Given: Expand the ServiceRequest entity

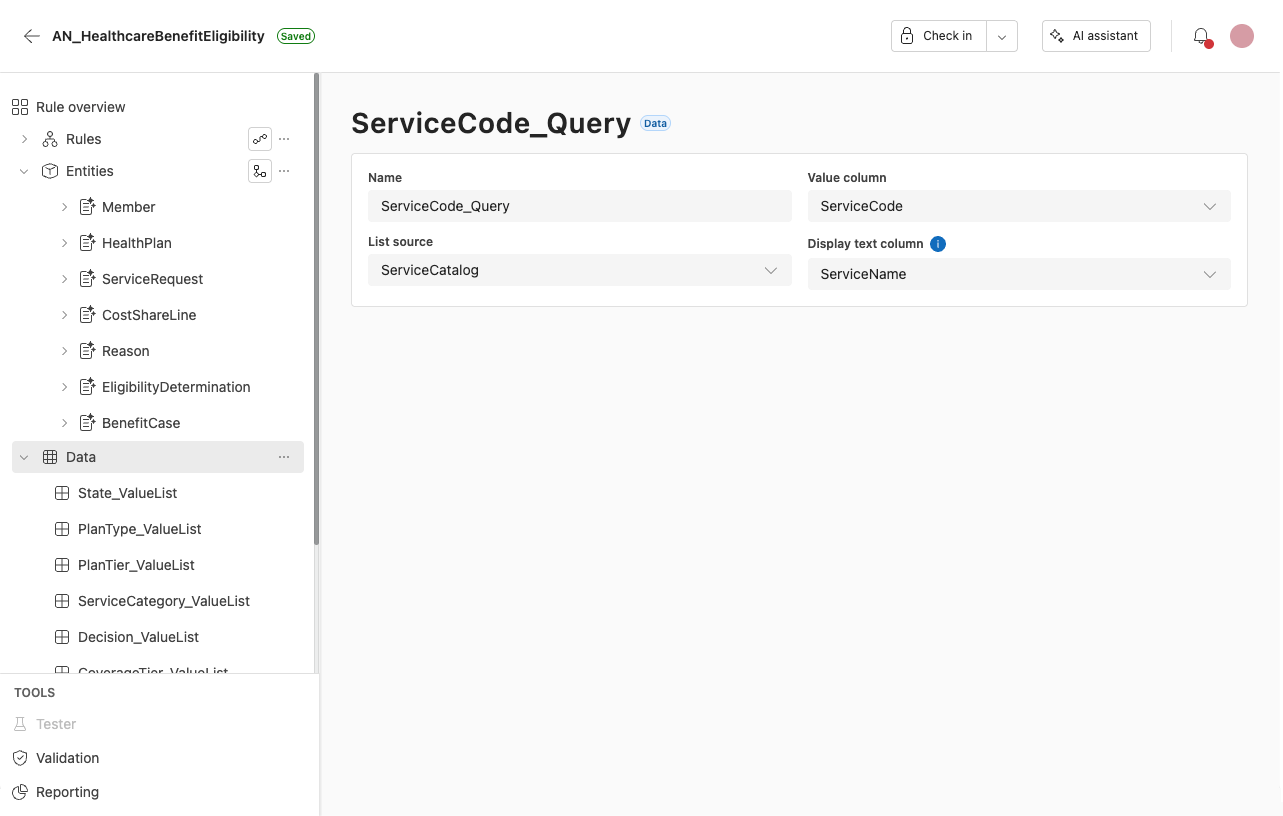Looking at the screenshot, I should (64, 279).
